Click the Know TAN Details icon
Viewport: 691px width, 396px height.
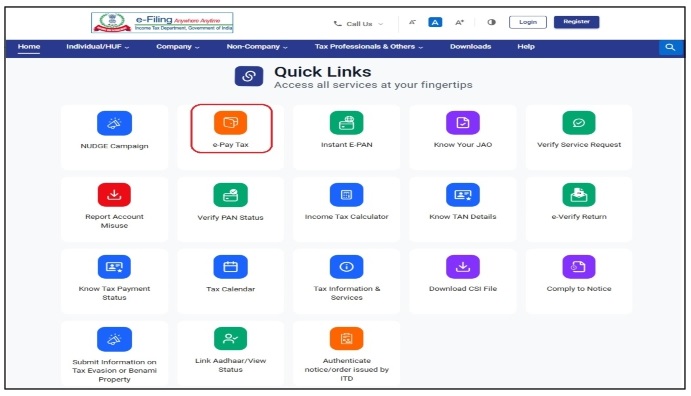(x=463, y=195)
